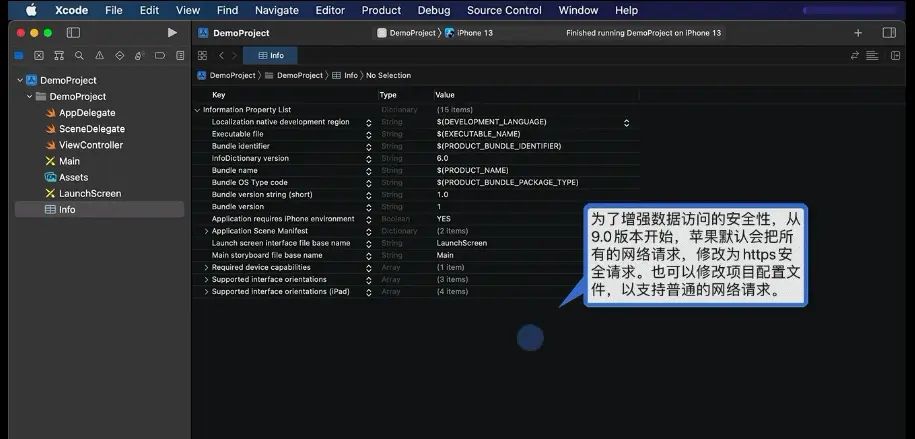Click No Selection in the jump bar
This screenshot has height=439, width=915.
click(x=388, y=75)
